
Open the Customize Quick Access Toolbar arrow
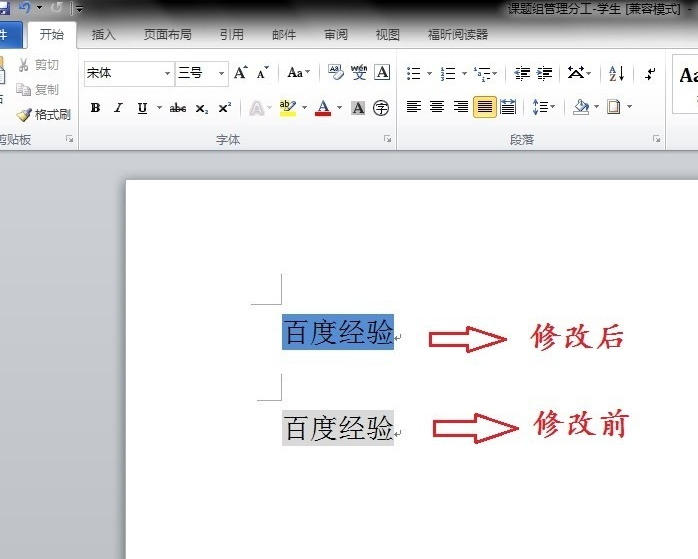pyautogui.click(x=79, y=8)
